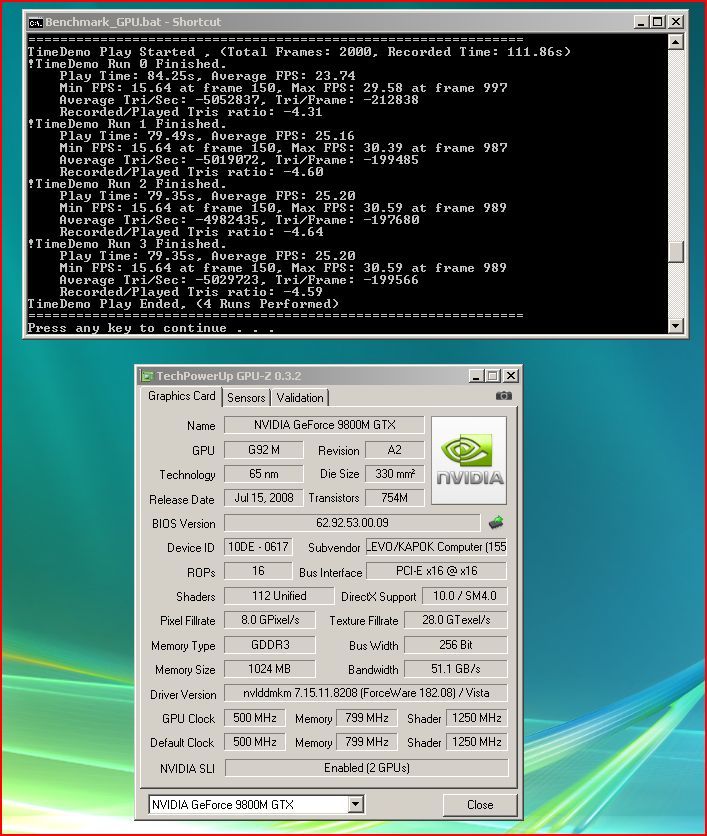The width and height of the screenshot is (707, 836).
Task: Click the Technology field 65 nm
Action: click(264, 474)
